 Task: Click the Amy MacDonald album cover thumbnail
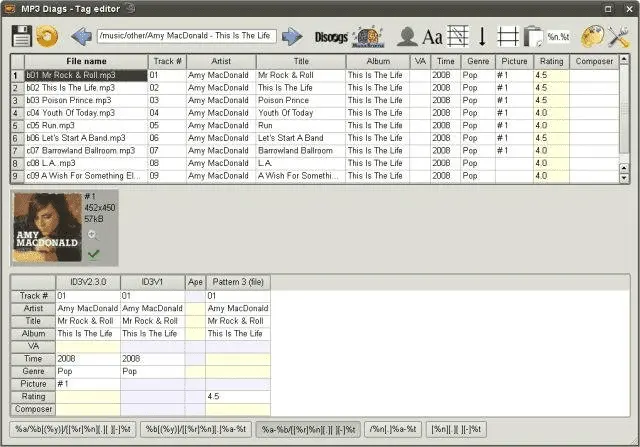[x=48, y=227]
